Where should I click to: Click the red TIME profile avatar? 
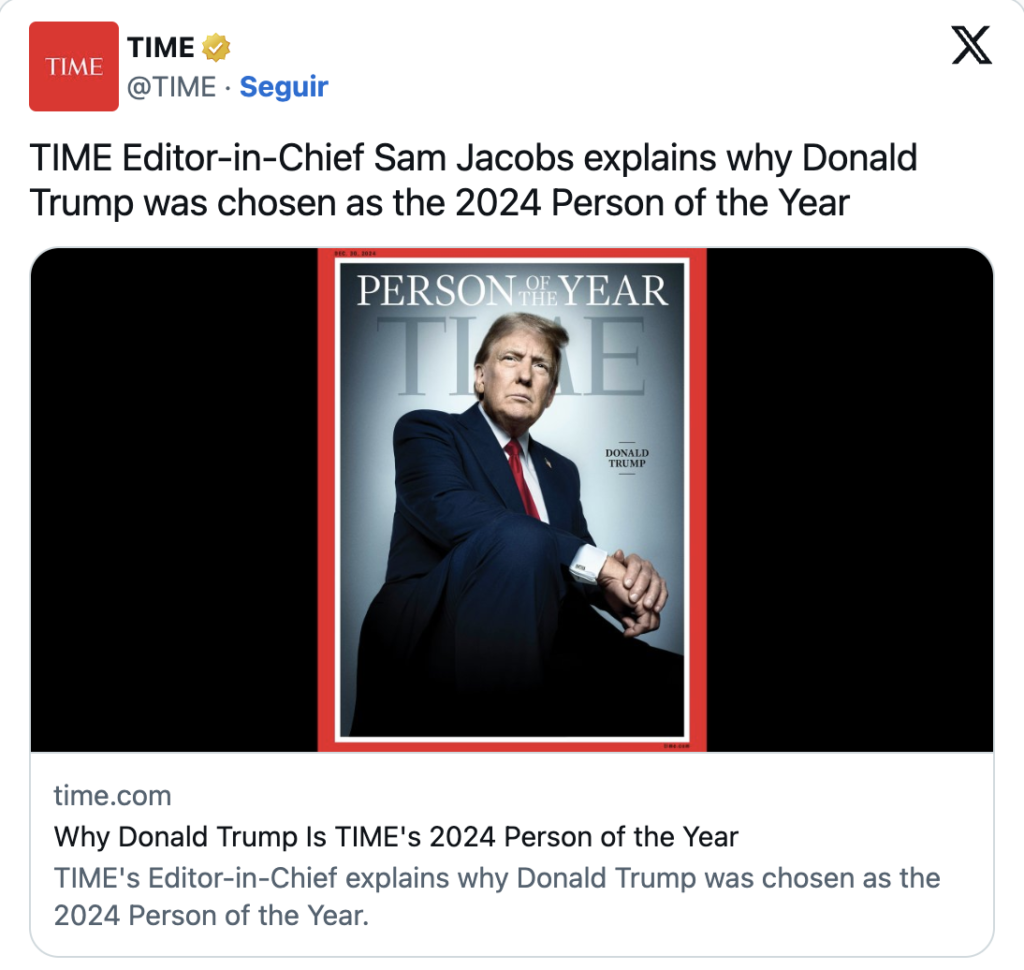(74, 67)
